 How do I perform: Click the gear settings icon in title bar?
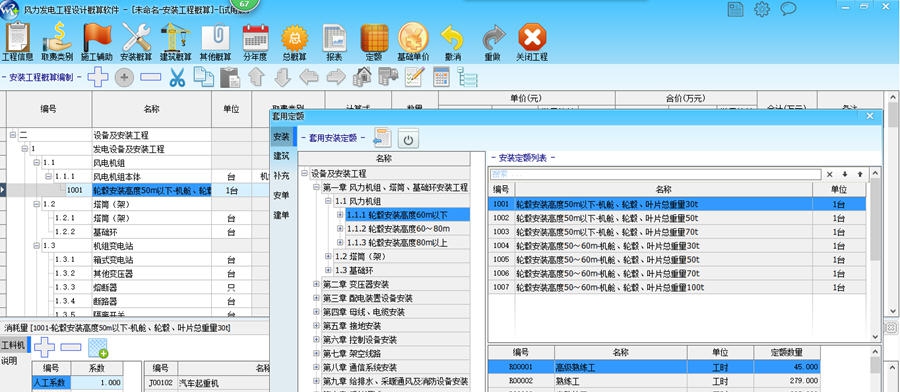tap(762, 9)
